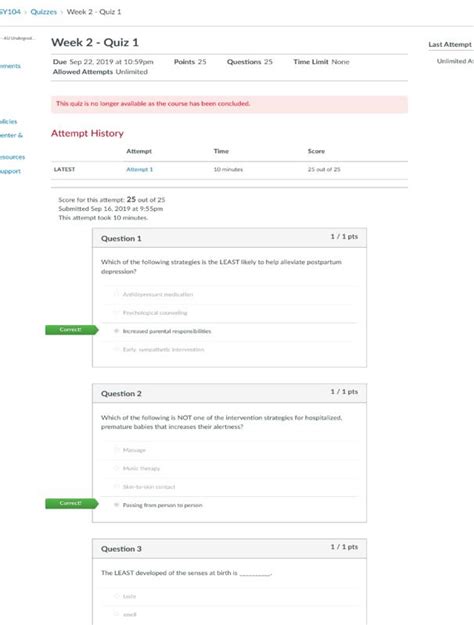474x625 pixels.
Task: Open the Policies sidebar link
Action: (8, 122)
